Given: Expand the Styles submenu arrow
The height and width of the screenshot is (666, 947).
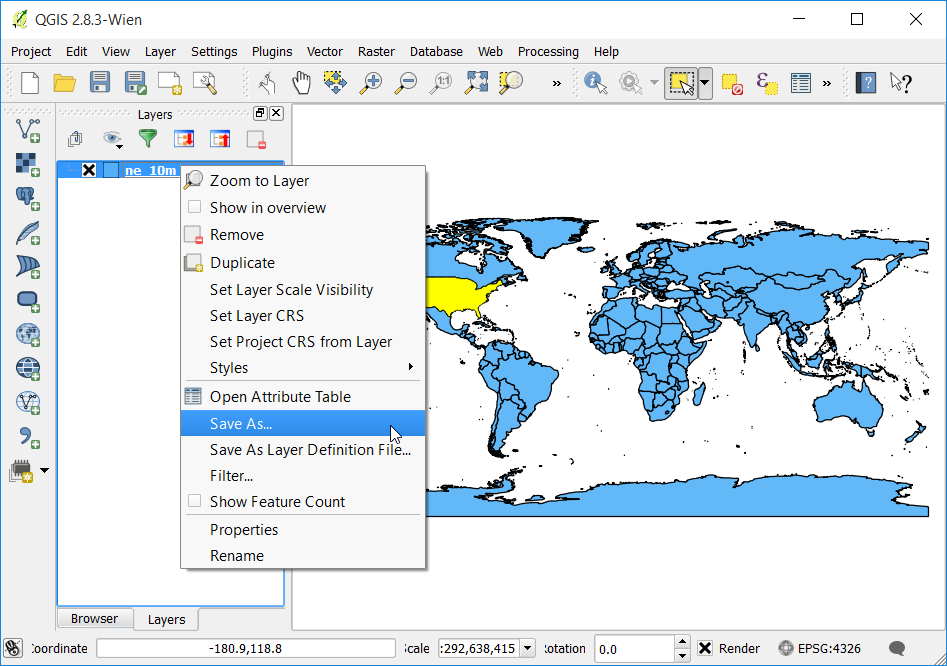Looking at the screenshot, I should pyautogui.click(x=411, y=367).
